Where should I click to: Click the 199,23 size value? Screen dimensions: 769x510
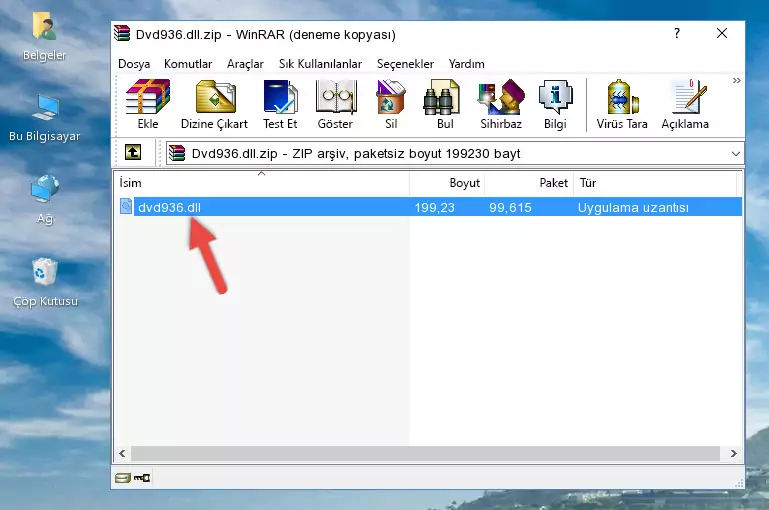click(x=435, y=207)
